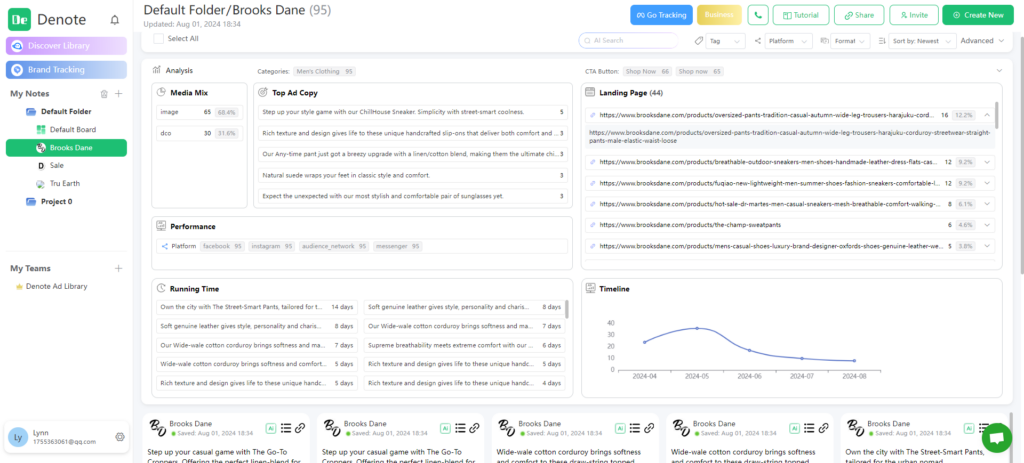Click the Share button
The image size is (1024, 463).
click(859, 15)
